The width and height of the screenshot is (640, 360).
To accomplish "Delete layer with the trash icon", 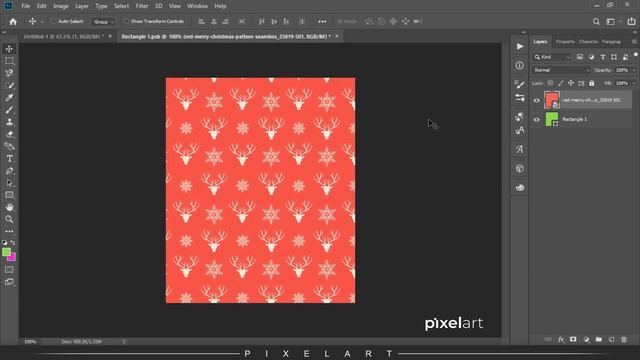I will (624, 340).
